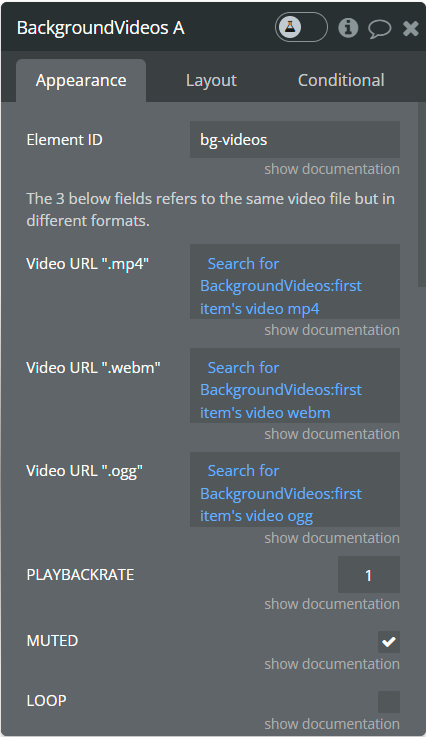Viewport: 426px width, 737px height.
Task: Enable the LOOP checkbox
Action: click(x=389, y=702)
